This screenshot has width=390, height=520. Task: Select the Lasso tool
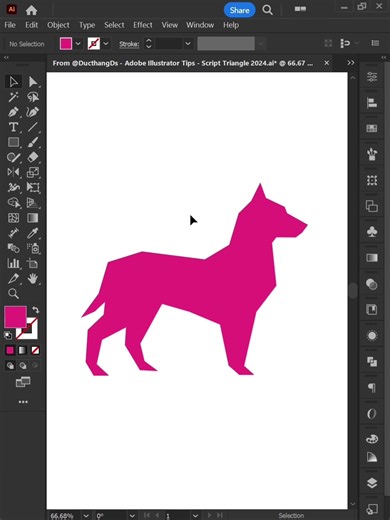(x=33, y=97)
